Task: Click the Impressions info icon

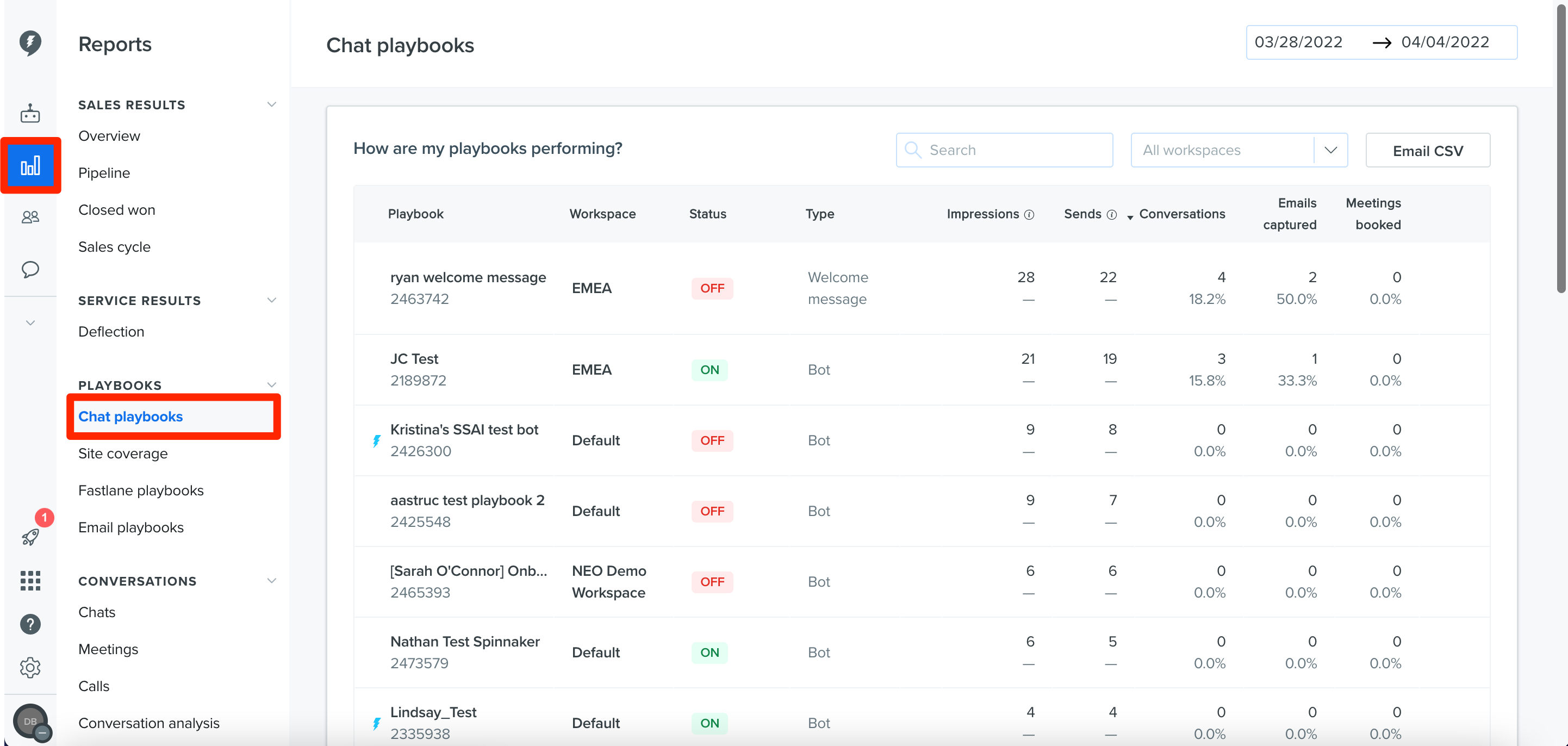Action: coord(1029,214)
